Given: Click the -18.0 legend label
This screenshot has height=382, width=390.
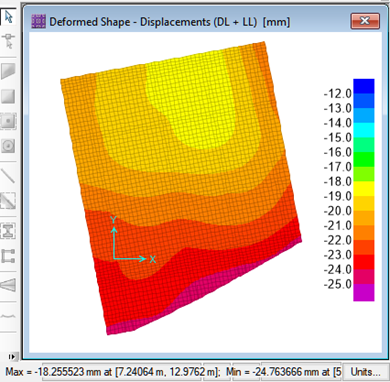Looking at the screenshot, I should 338,182.
